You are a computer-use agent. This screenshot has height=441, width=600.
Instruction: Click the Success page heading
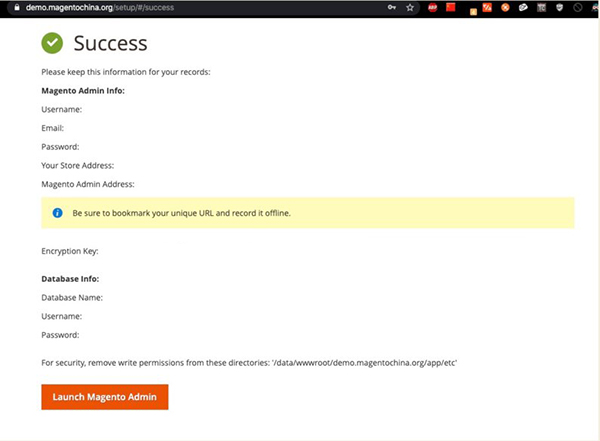(x=110, y=43)
